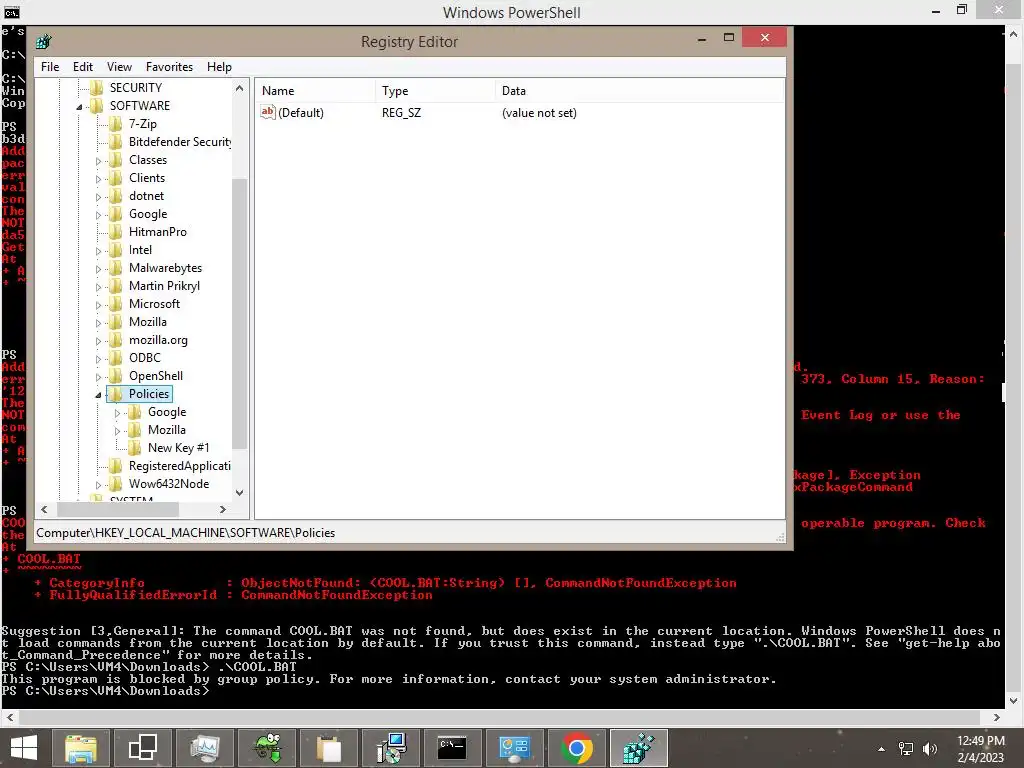Expand the Microsoft key
This screenshot has width=1024, height=768.
coord(98,305)
